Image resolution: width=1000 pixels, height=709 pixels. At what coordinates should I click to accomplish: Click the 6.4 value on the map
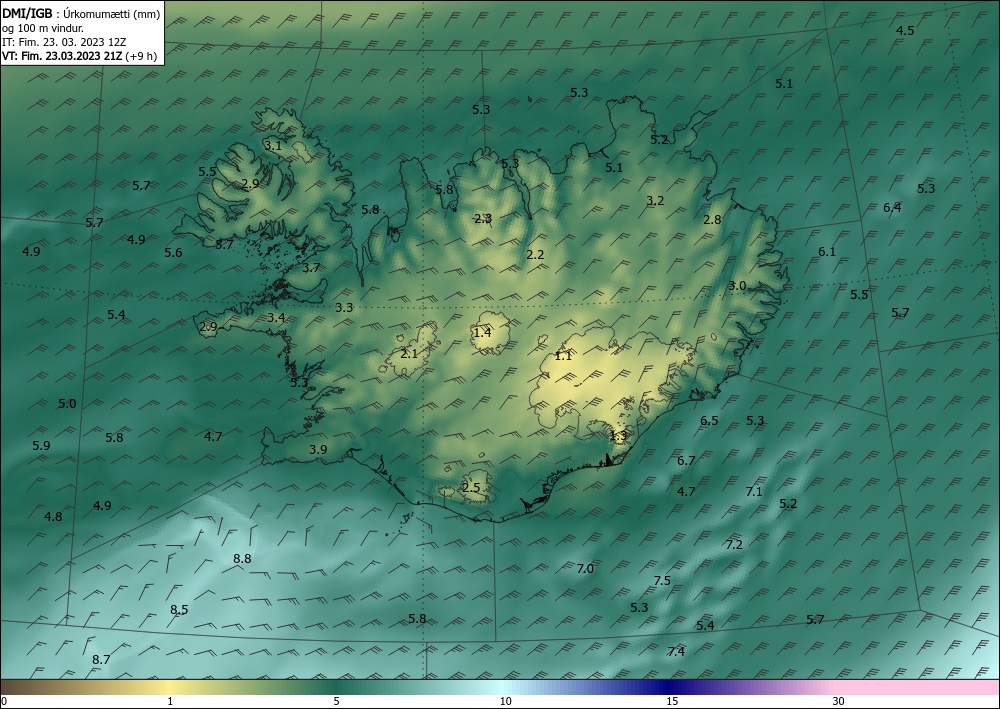[x=892, y=207]
